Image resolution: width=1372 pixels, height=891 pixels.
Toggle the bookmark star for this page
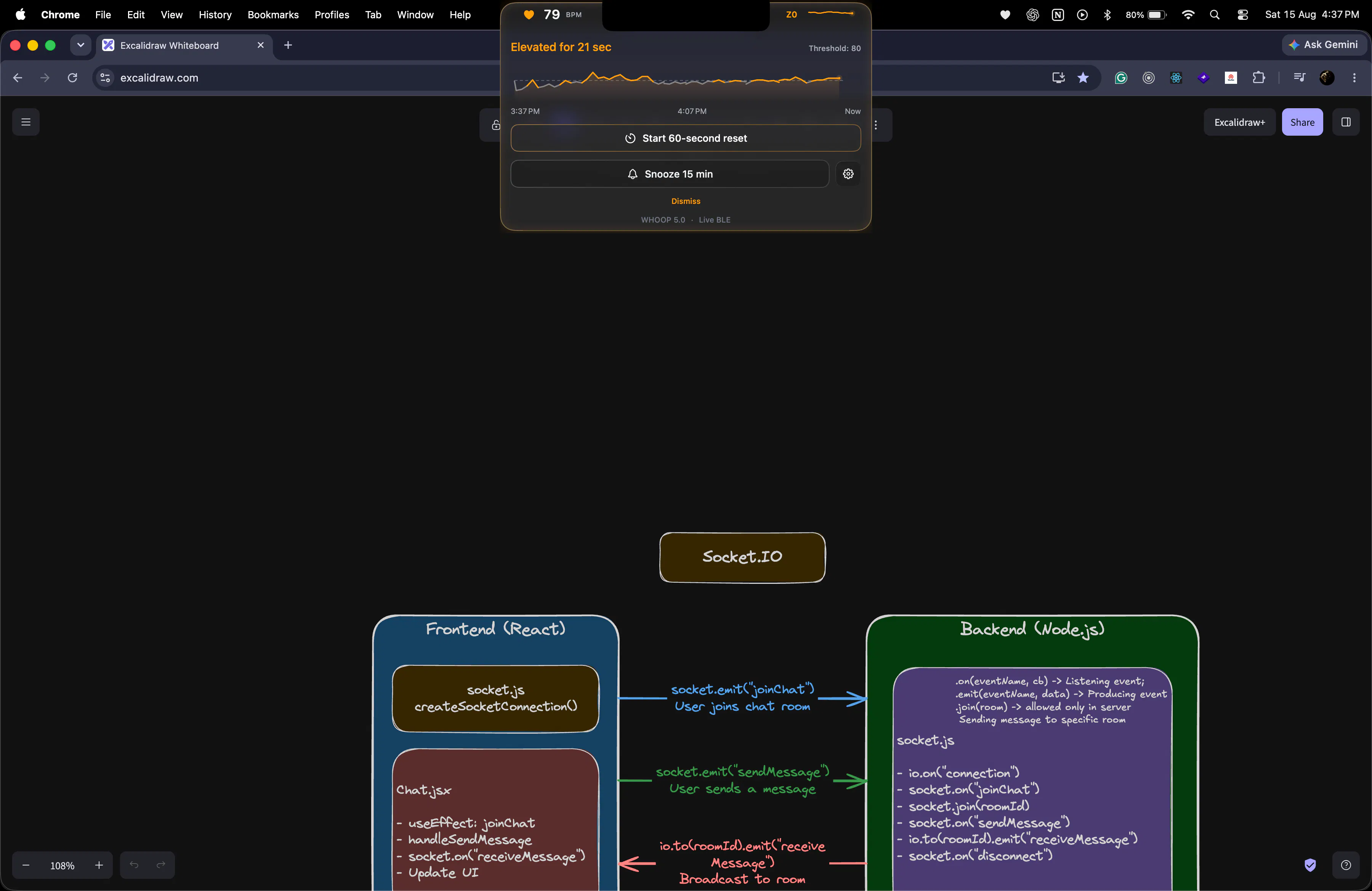click(x=1083, y=78)
